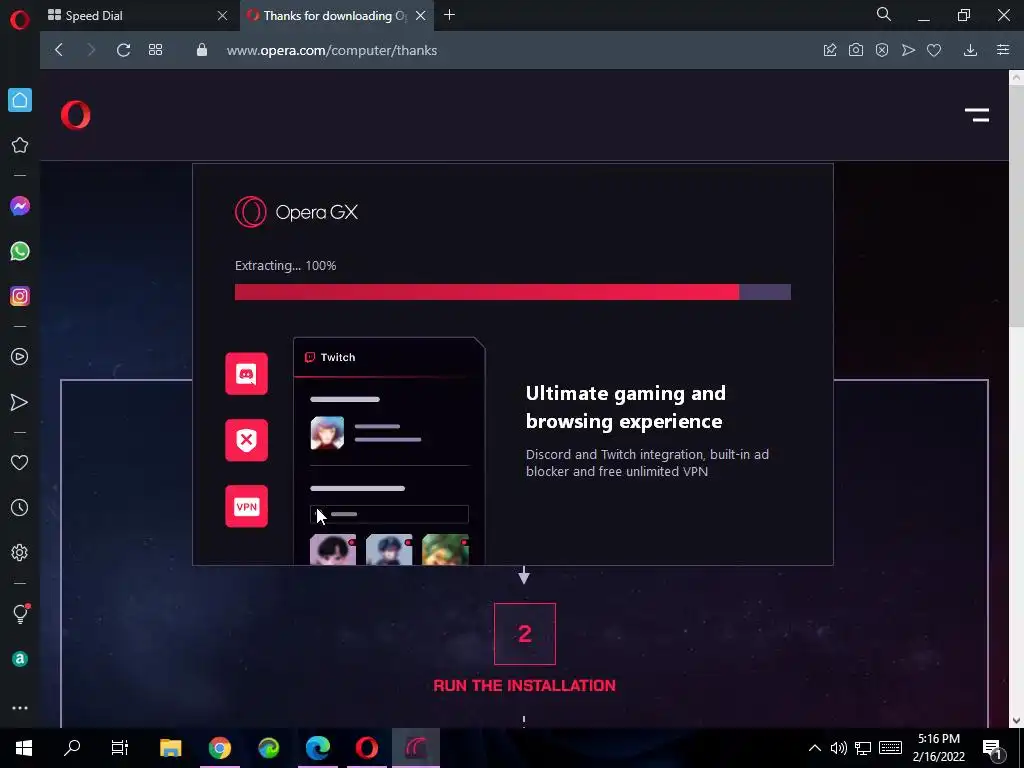The width and height of the screenshot is (1024, 768).
Task: Open Instagram in the sidebar
Action: click(x=20, y=296)
